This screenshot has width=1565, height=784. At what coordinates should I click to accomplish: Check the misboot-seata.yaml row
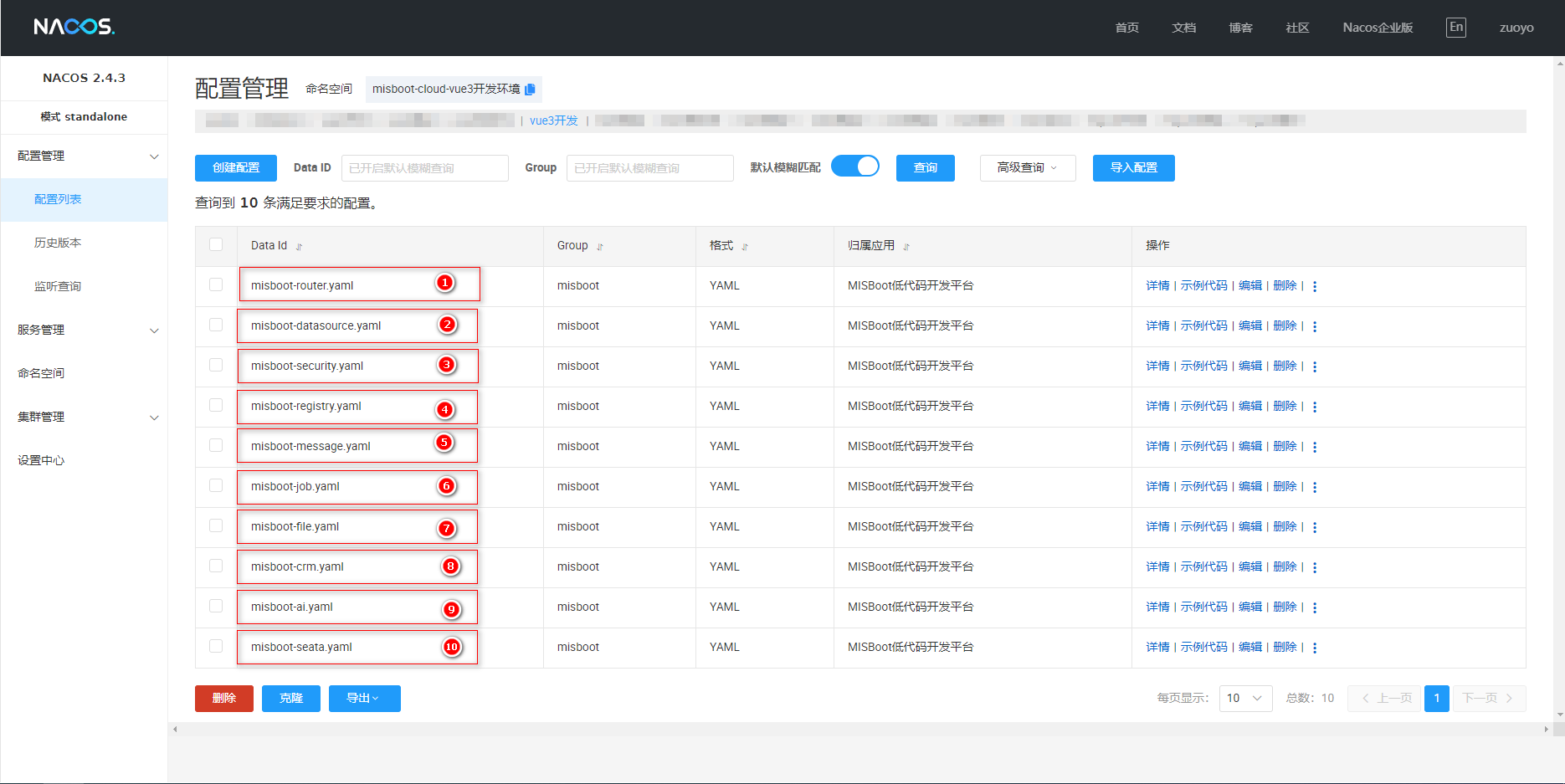click(216, 646)
